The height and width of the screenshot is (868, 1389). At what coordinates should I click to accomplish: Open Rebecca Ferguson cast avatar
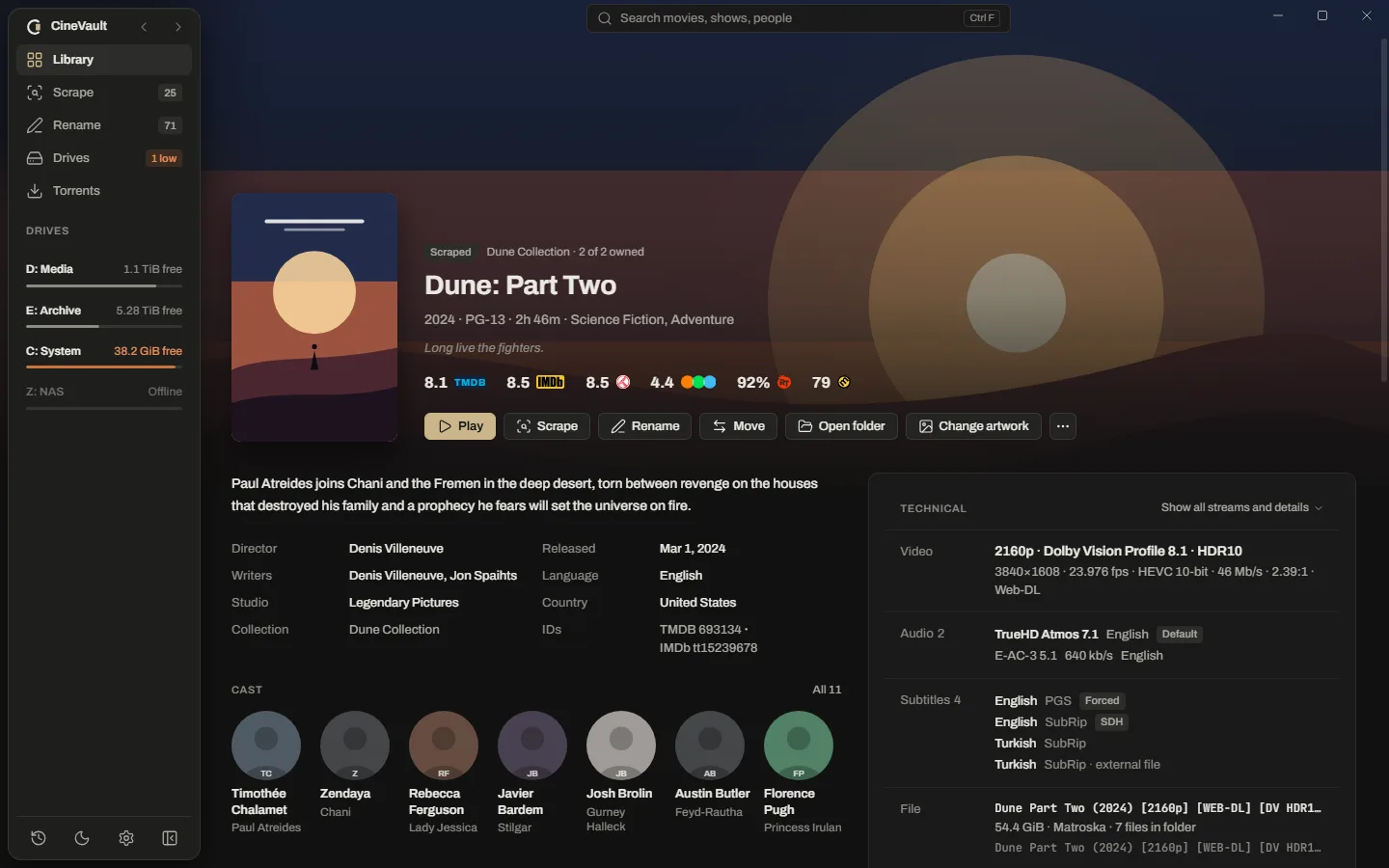(x=444, y=746)
